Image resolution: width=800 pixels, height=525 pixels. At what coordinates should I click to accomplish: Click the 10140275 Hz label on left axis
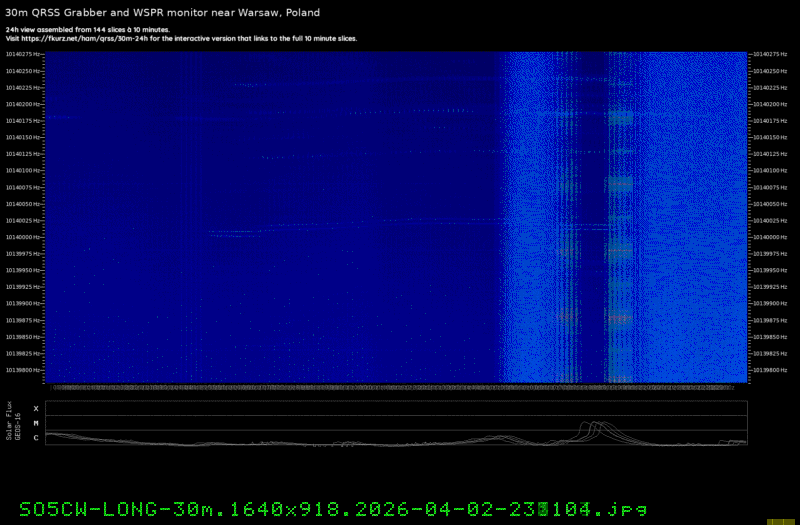24,54
